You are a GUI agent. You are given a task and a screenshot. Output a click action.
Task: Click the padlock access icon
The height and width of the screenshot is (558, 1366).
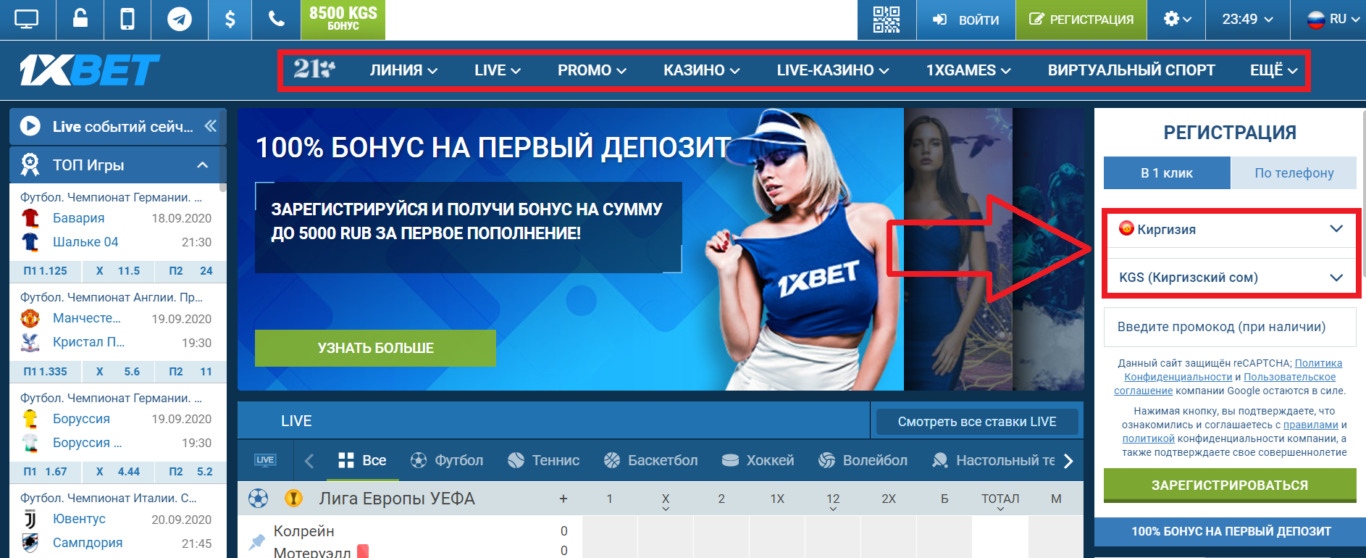point(79,19)
